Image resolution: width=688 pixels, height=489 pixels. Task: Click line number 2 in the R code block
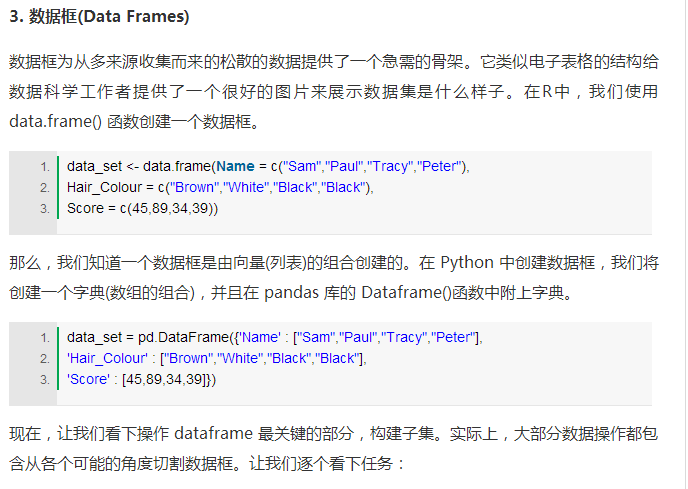(x=44, y=187)
